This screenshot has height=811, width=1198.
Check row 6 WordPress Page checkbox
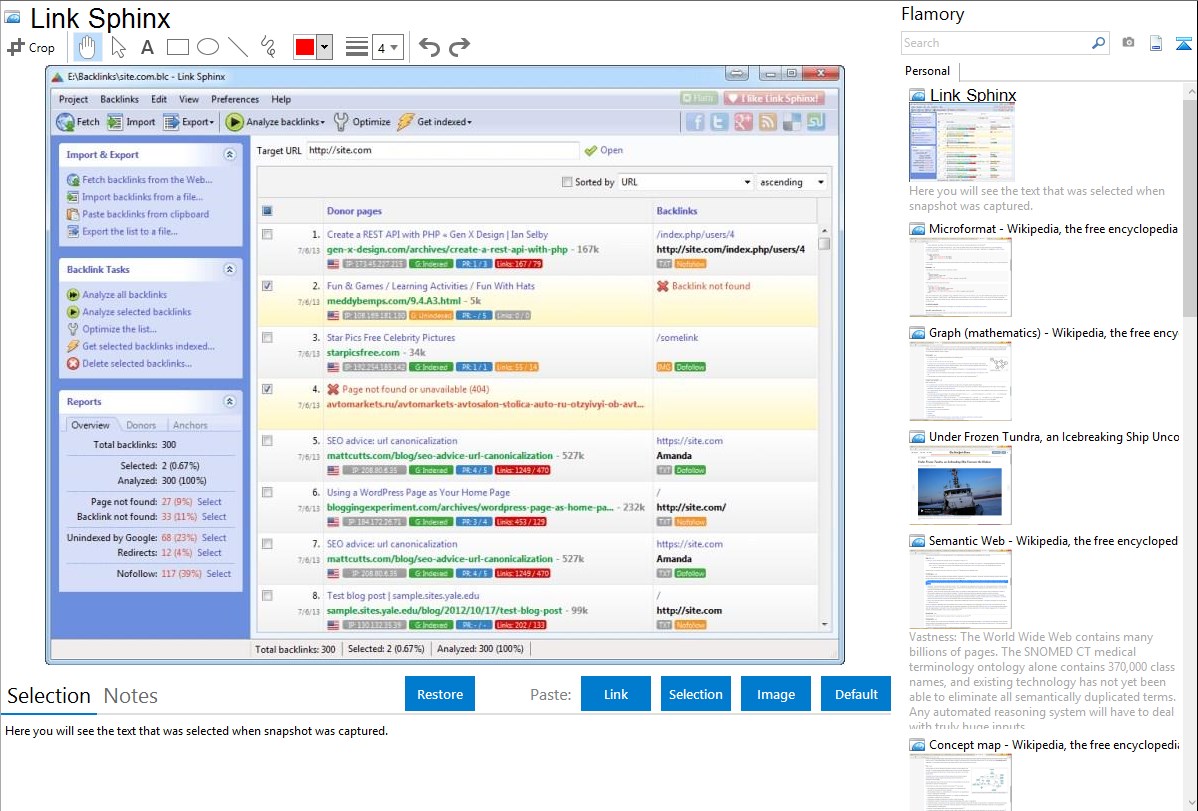tap(267, 492)
